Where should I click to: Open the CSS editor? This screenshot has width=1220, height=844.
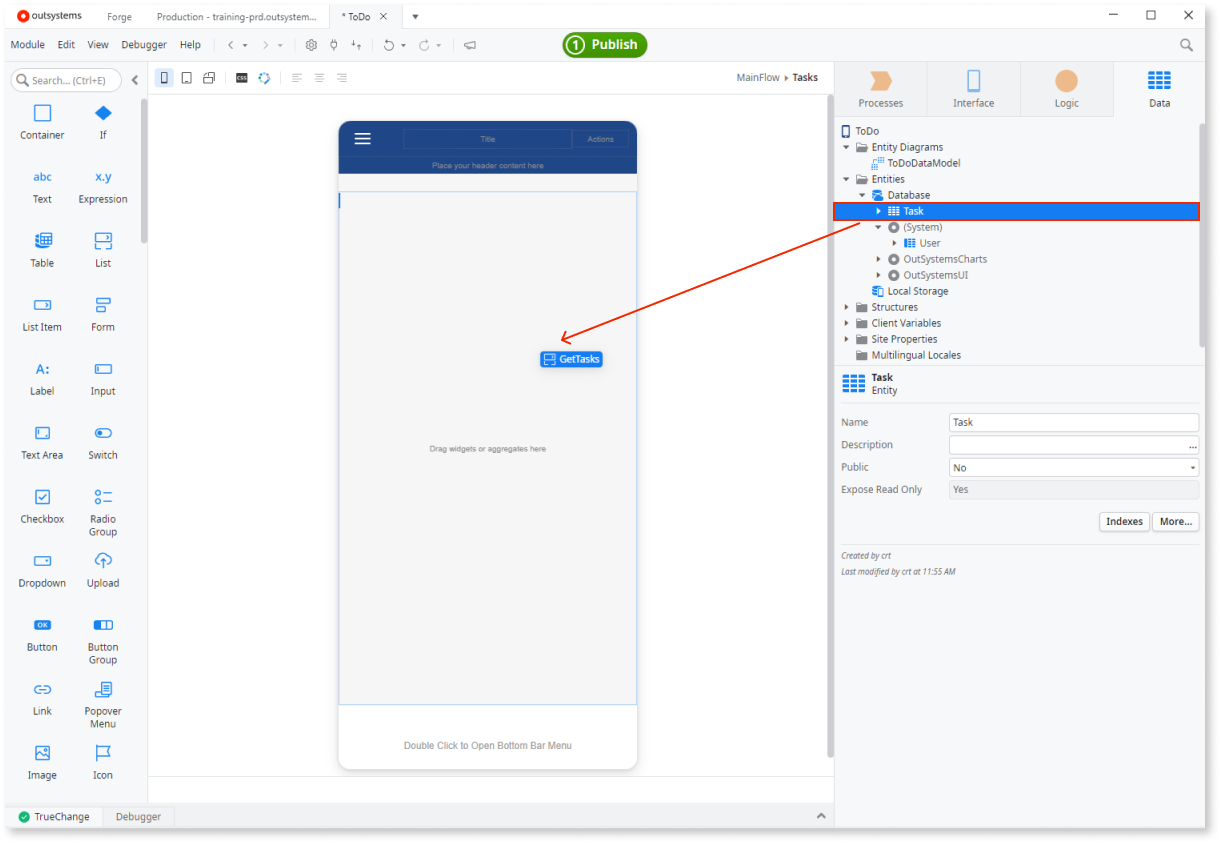click(241, 77)
